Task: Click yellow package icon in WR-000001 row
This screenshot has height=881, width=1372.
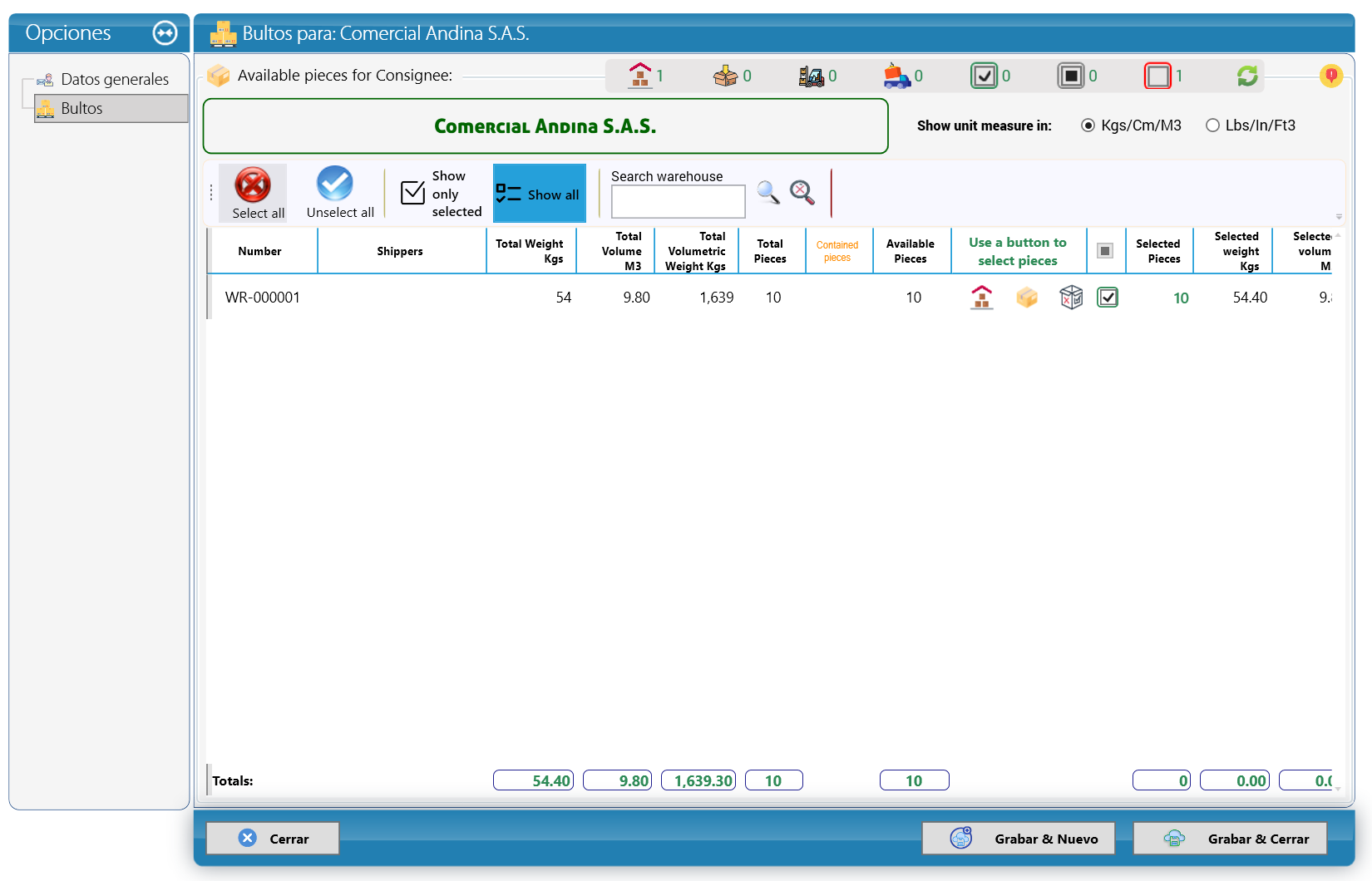Action: tap(1027, 298)
